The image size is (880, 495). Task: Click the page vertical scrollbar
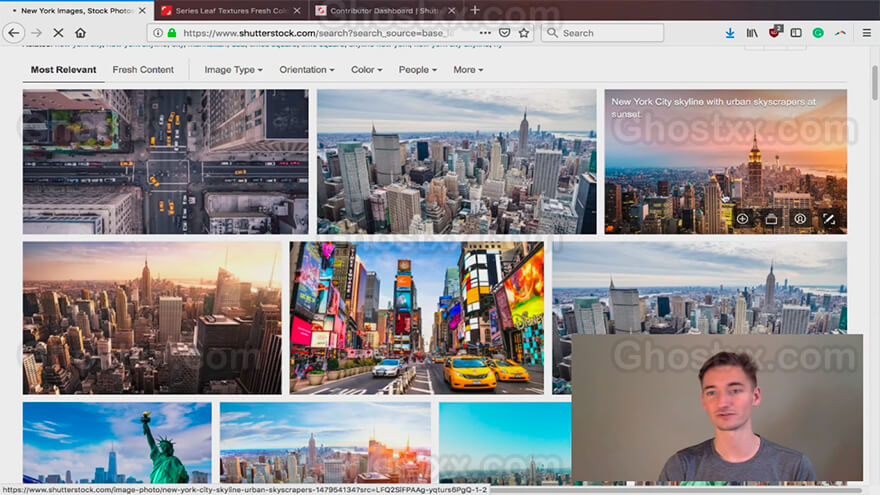click(874, 82)
